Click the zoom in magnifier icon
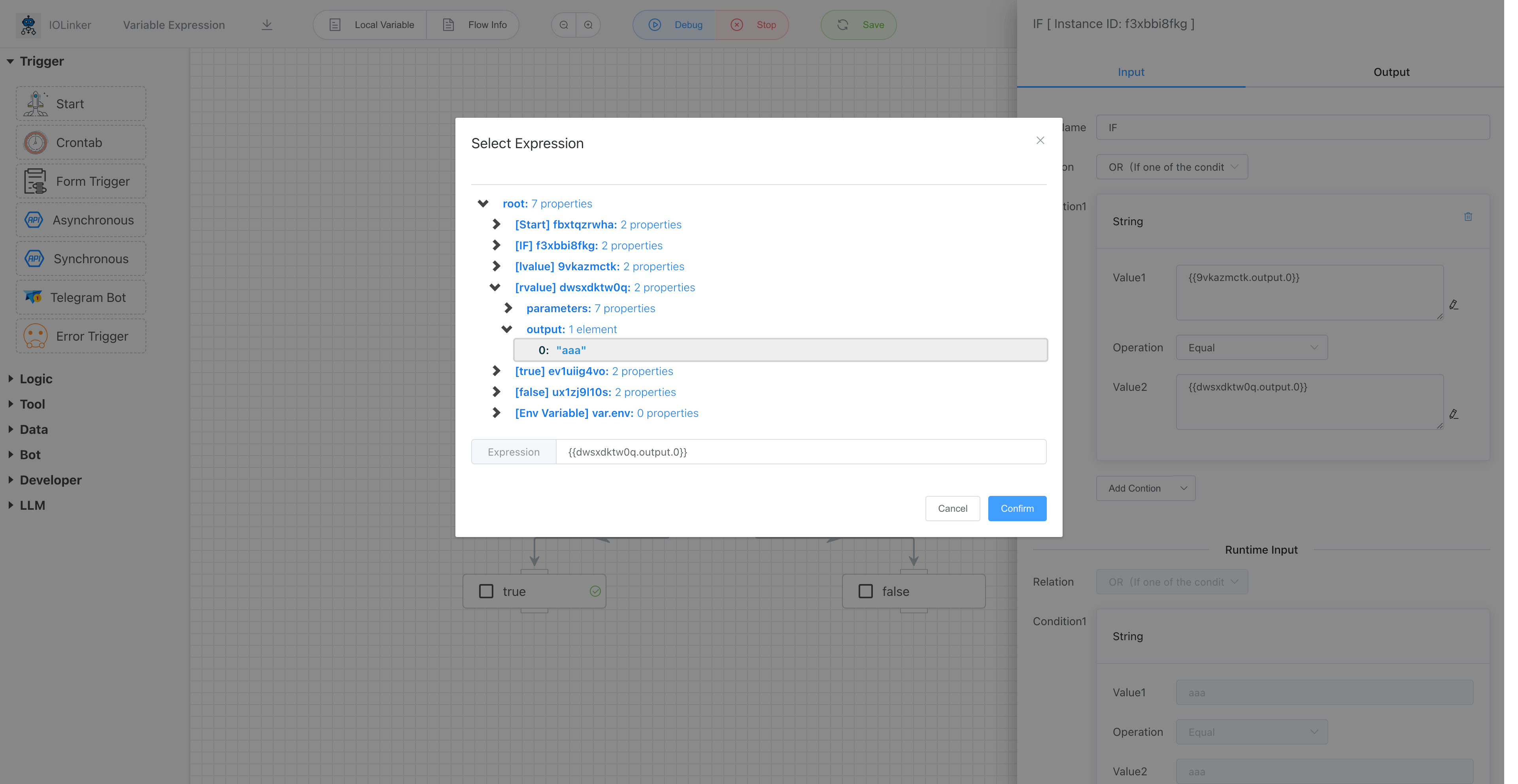 [x=588, y=25]
